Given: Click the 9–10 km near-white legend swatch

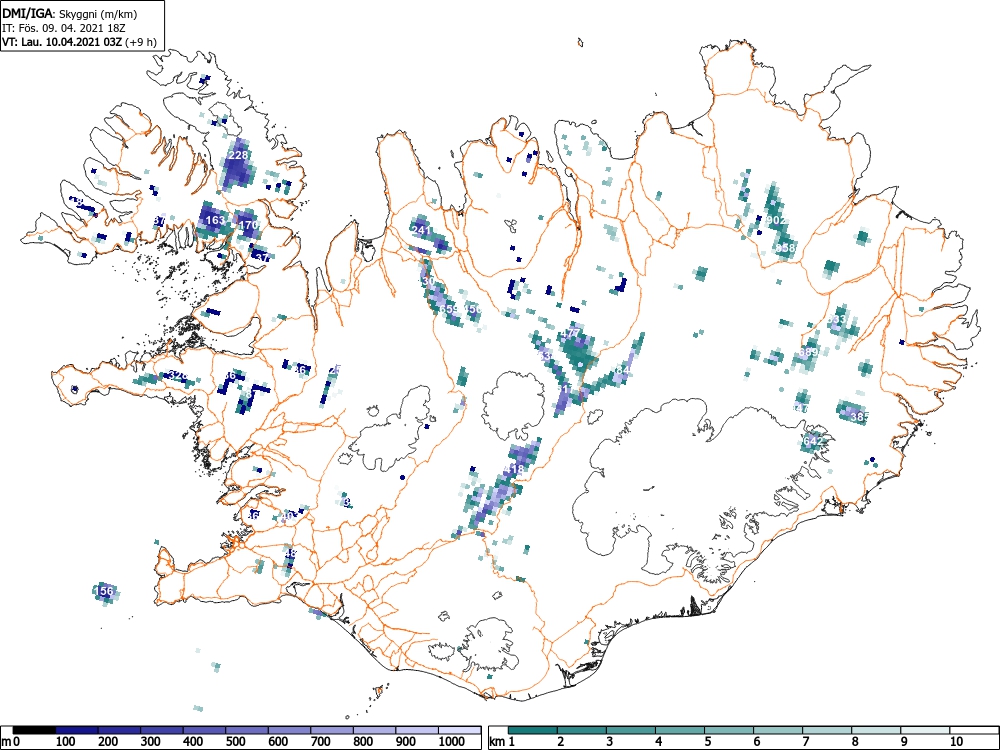Looking at the screenshot, I should pyautogui.click(x=925, y=730).
